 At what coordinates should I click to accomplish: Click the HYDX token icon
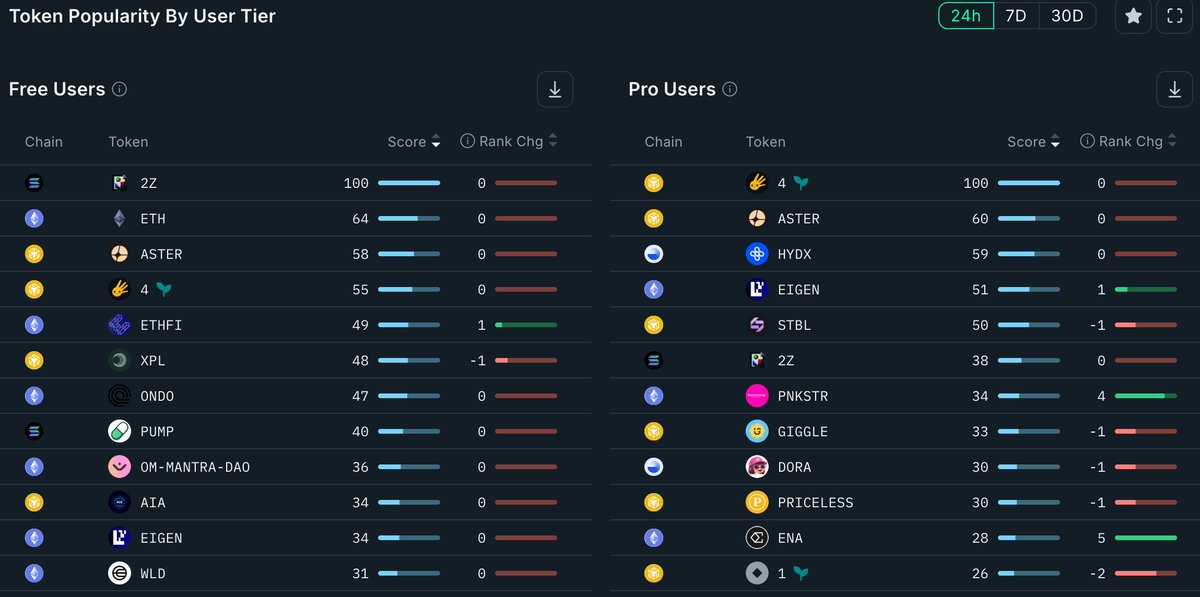(x=757, y=254)
